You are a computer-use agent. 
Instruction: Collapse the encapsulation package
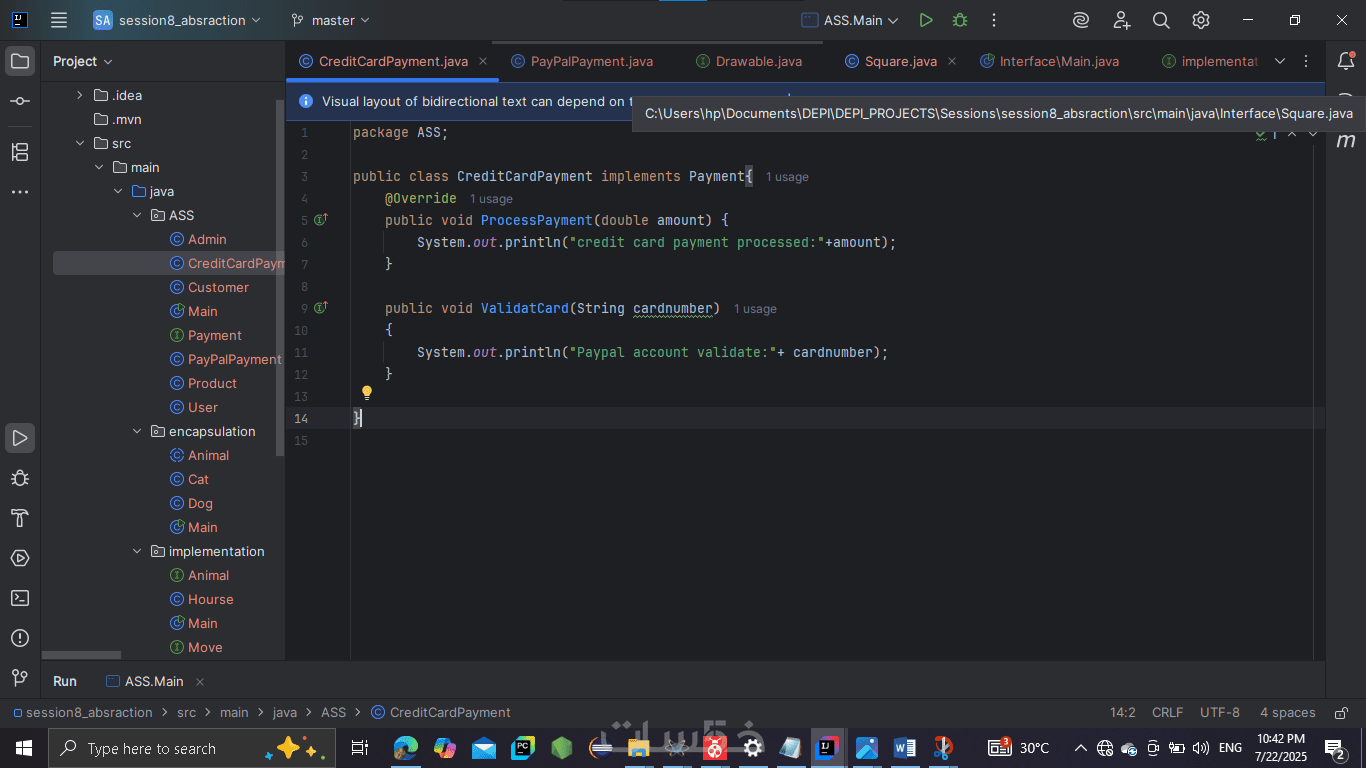coord(138,431)
